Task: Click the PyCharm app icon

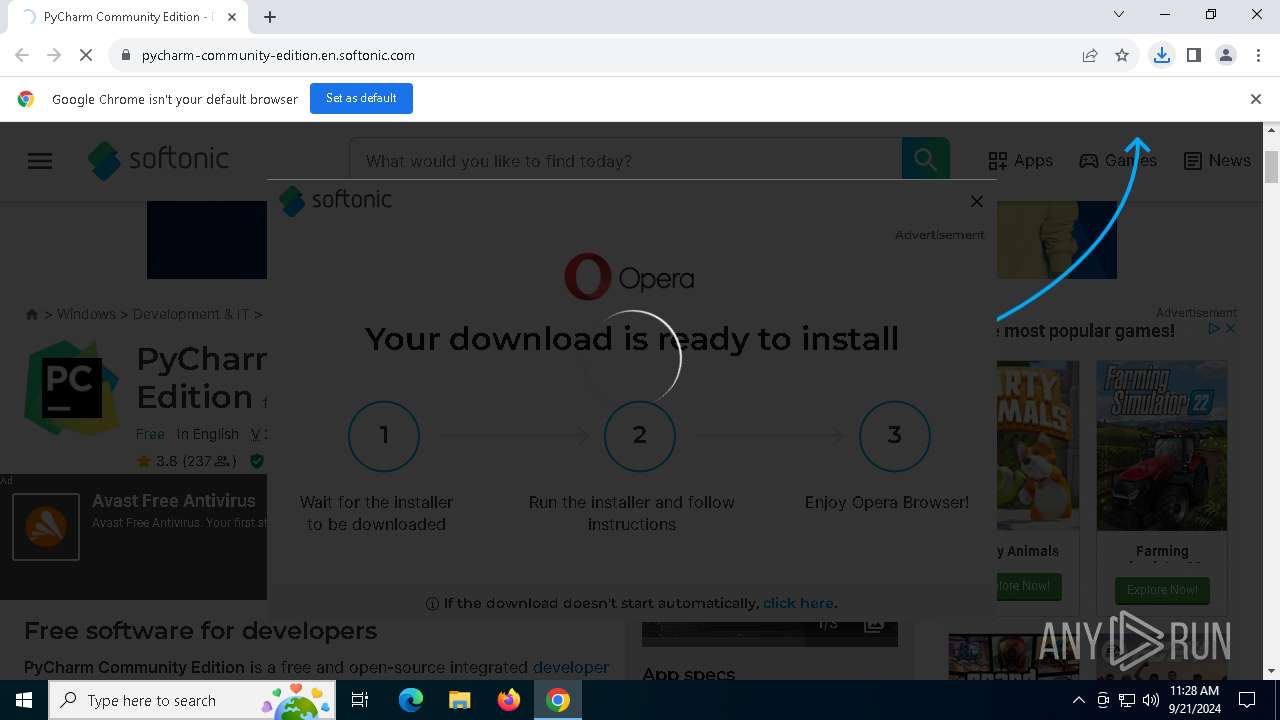Action: (x=72, y=389)
